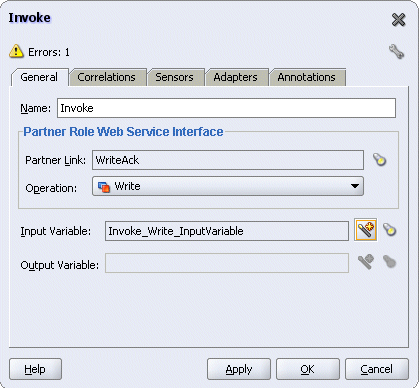Browse partner links with the flashlight icon
The width and height of the screenshot is (419, 388).
point(379,160)
